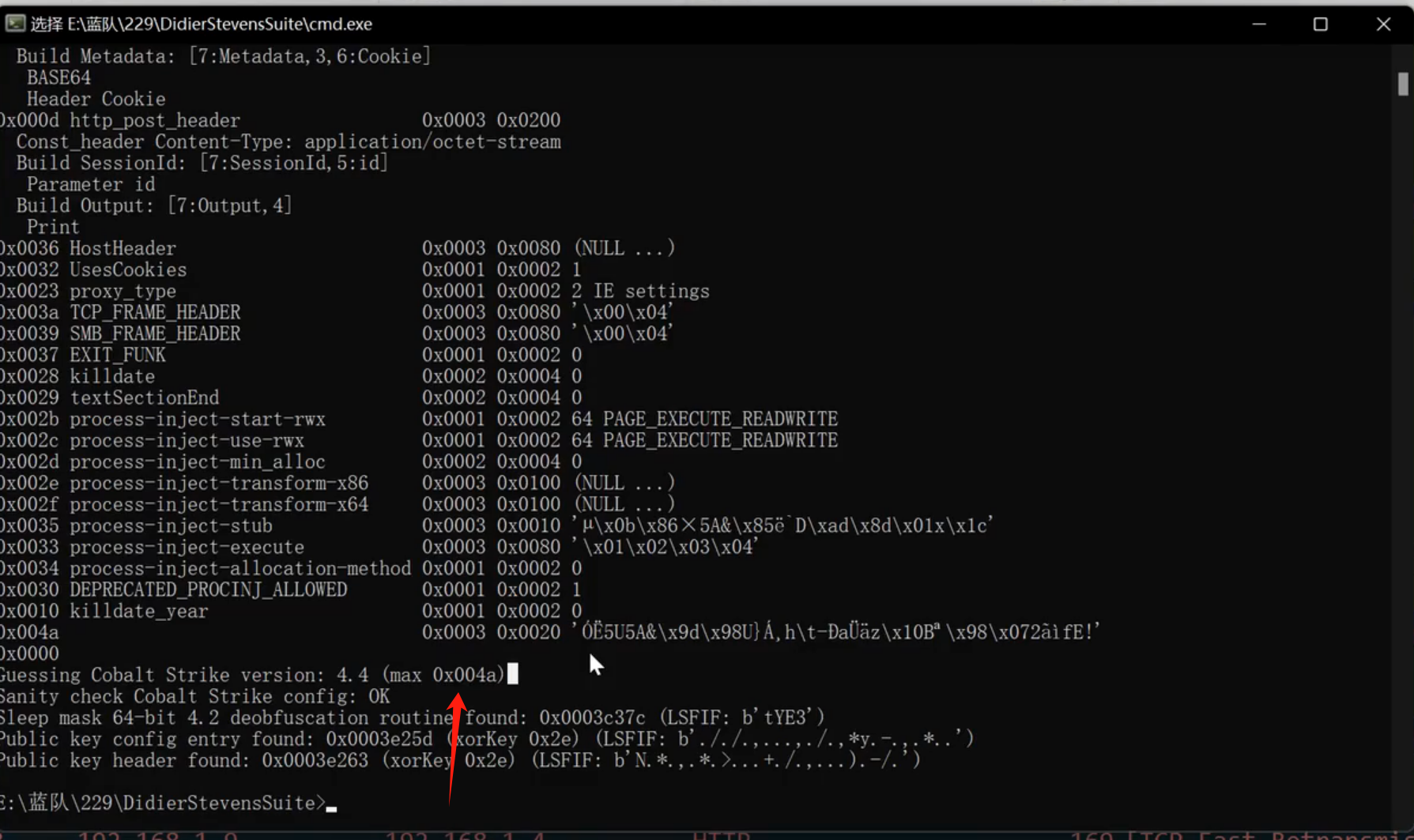1414x840 pixels.
Task: Minimize the cmd.exe window
Action: (x=1259, y=24)
